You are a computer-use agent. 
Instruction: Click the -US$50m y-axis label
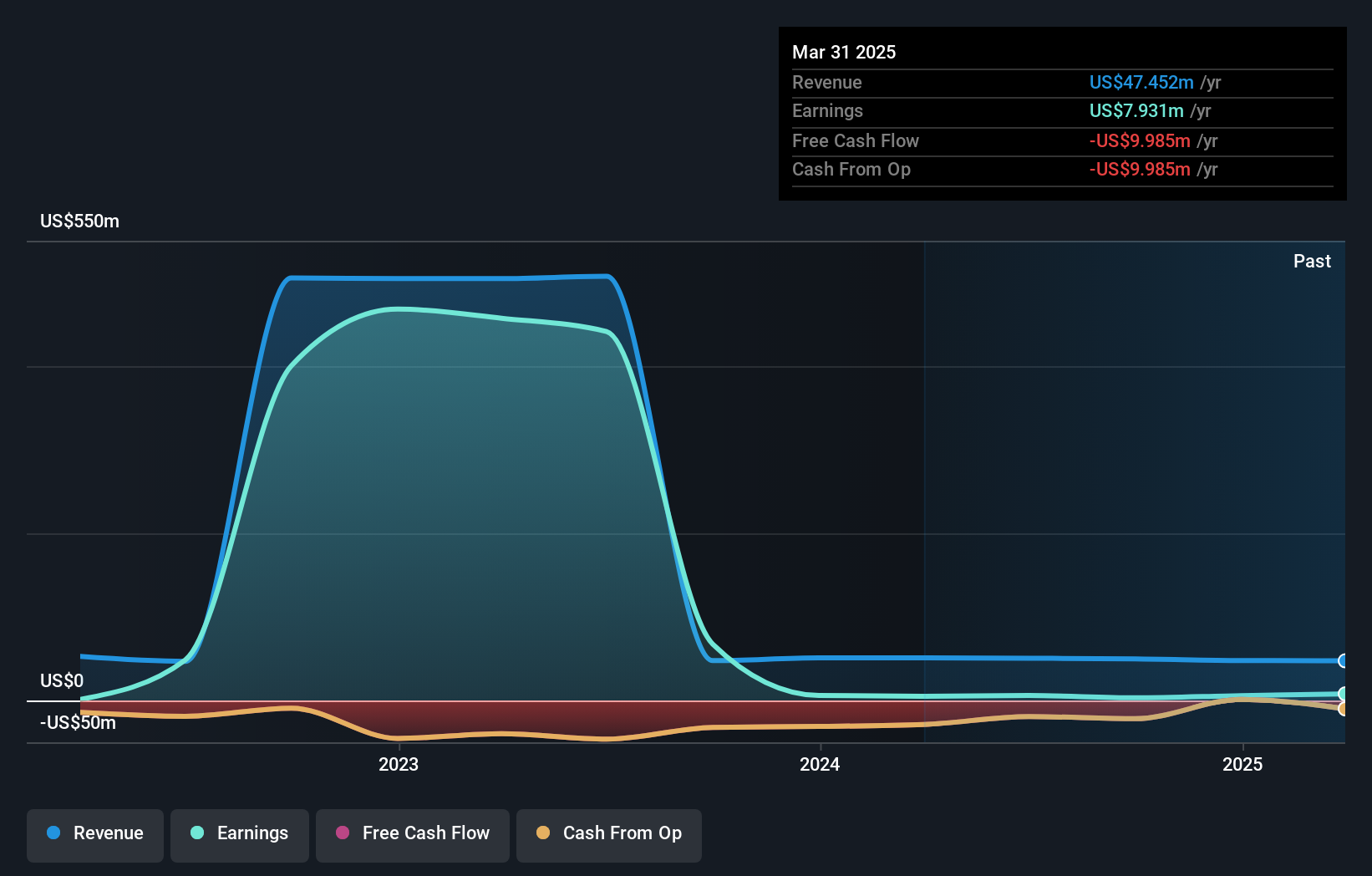click(x=78, y=722)
